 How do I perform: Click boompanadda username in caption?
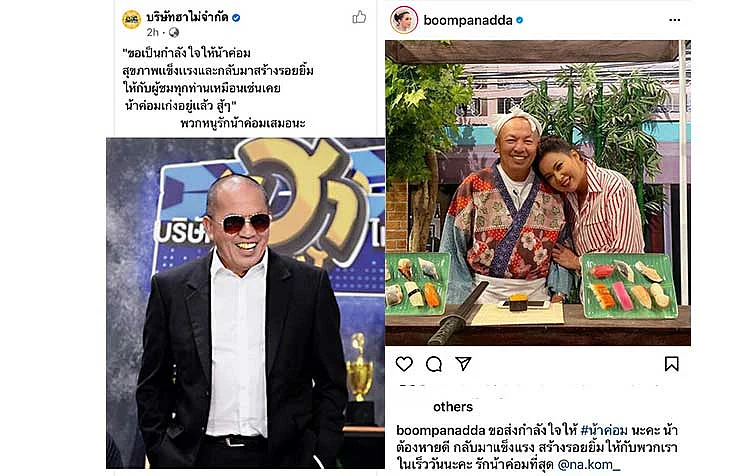(440, 430)
